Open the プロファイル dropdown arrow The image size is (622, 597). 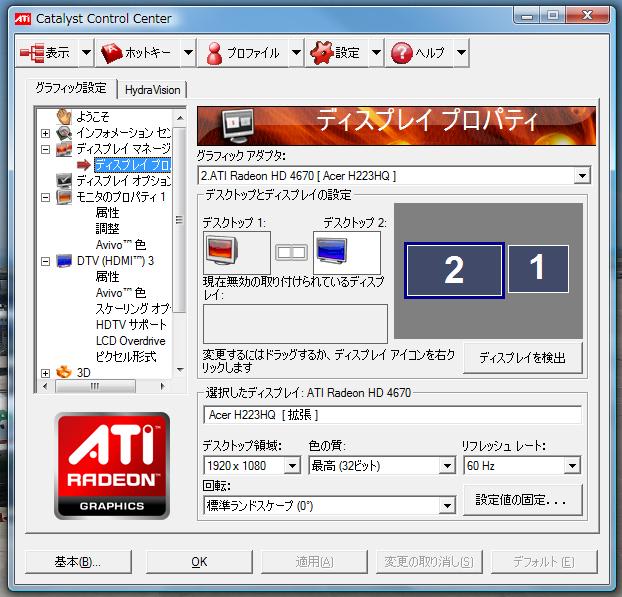click(x=296, y=53)
